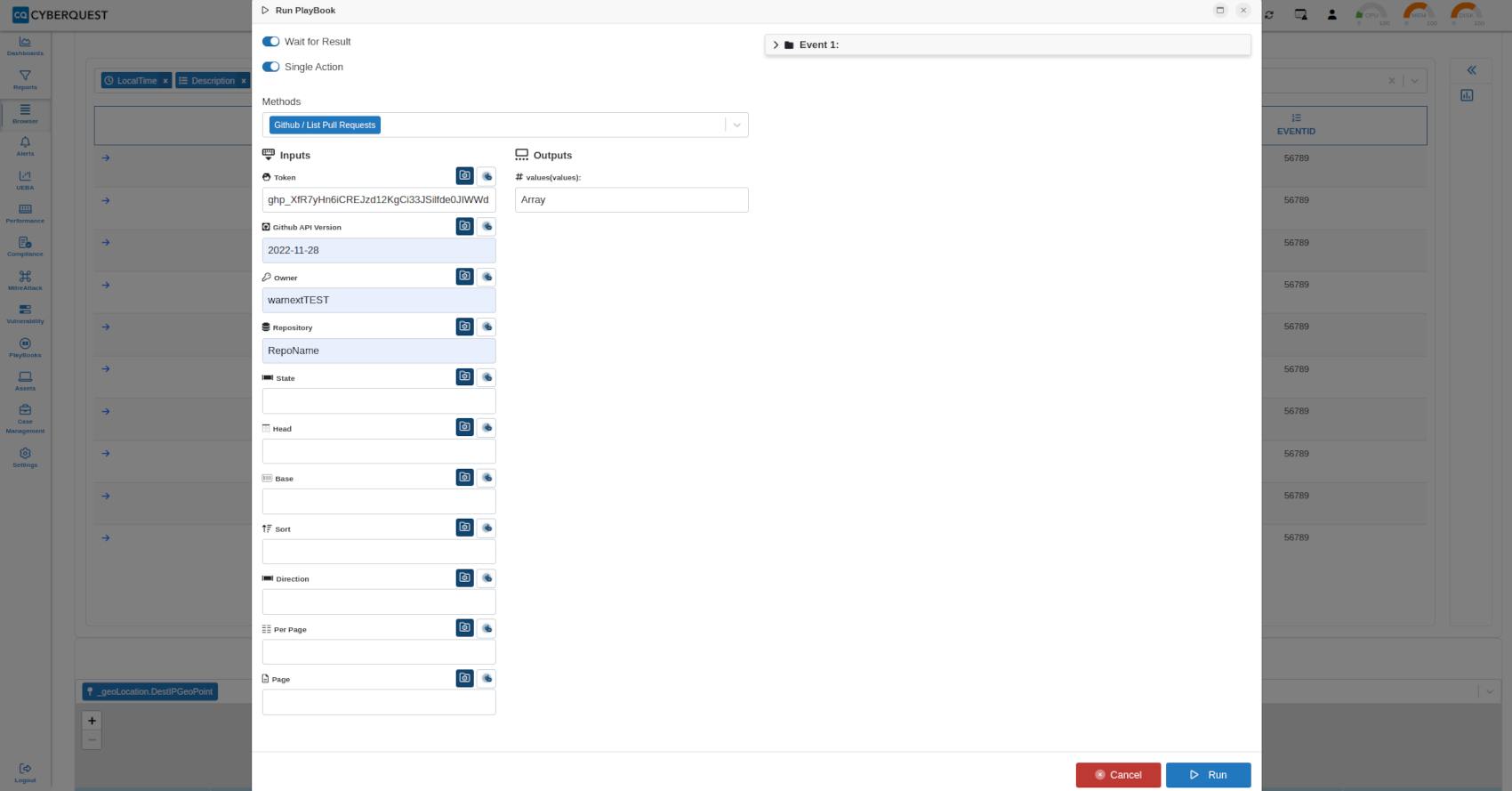Viewport: 1512px width, 791px height.
Task: Open Assets in the sidebar
Action: tap(25, 382)
